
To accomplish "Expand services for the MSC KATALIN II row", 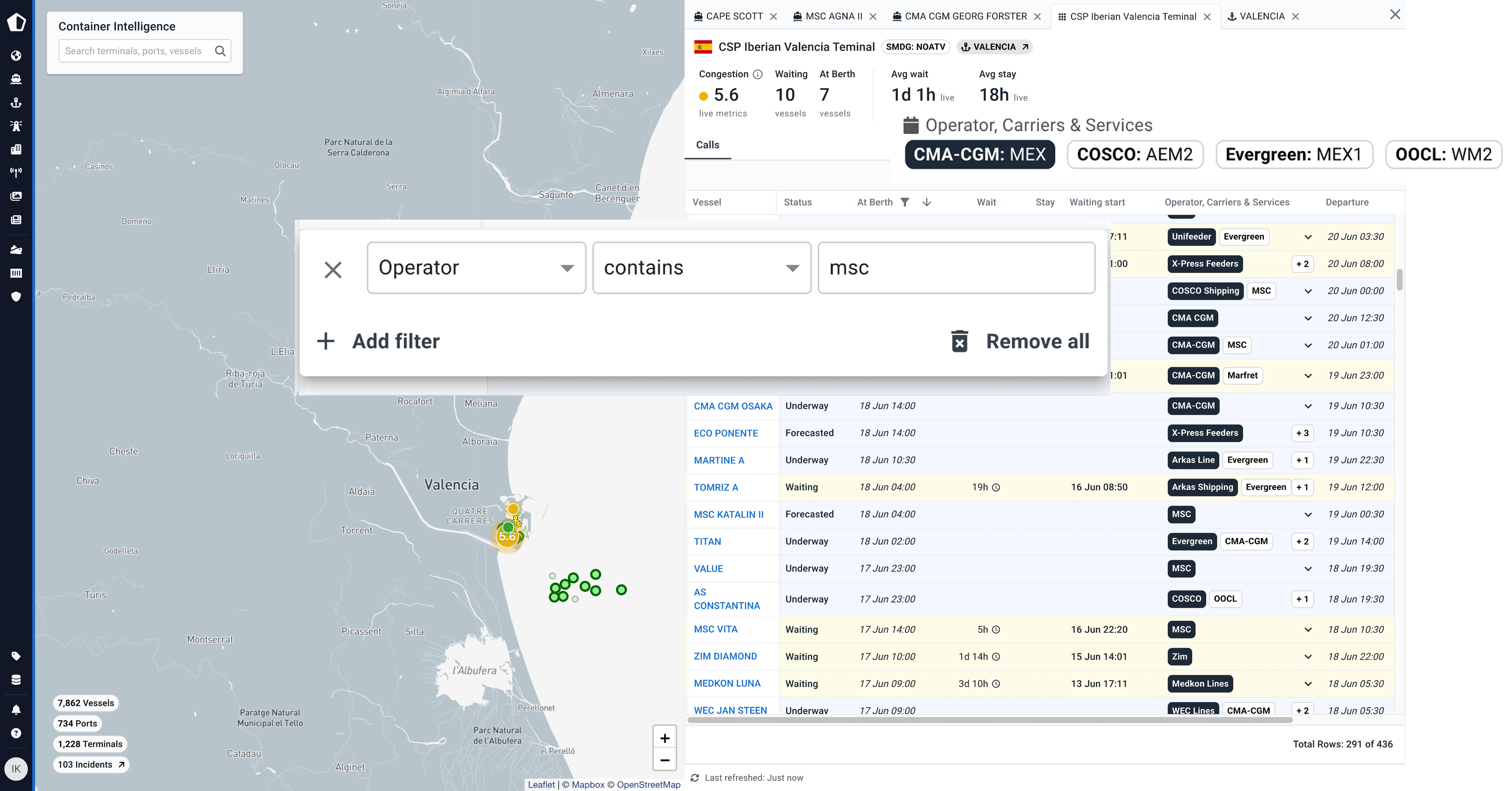I will 1308,515.
